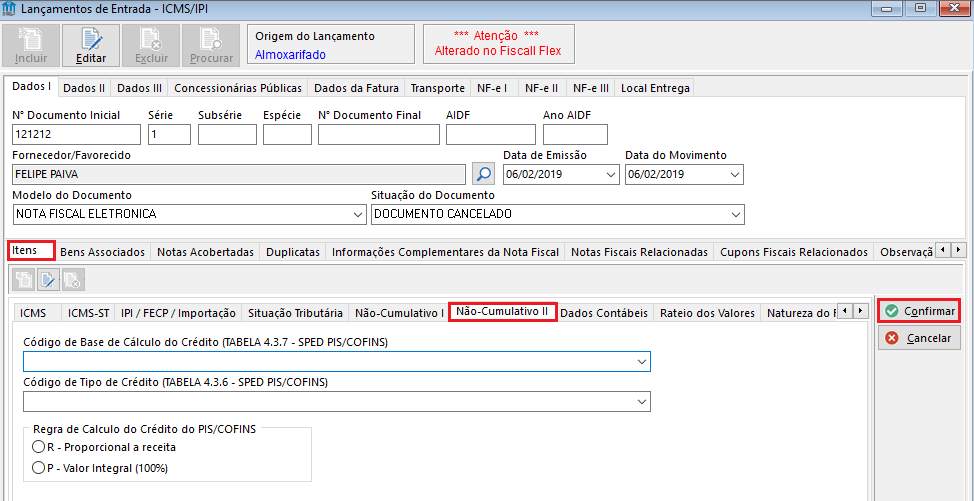Open Data do Movimento date picker
This screenshot has height=501, width=974.
734,174
